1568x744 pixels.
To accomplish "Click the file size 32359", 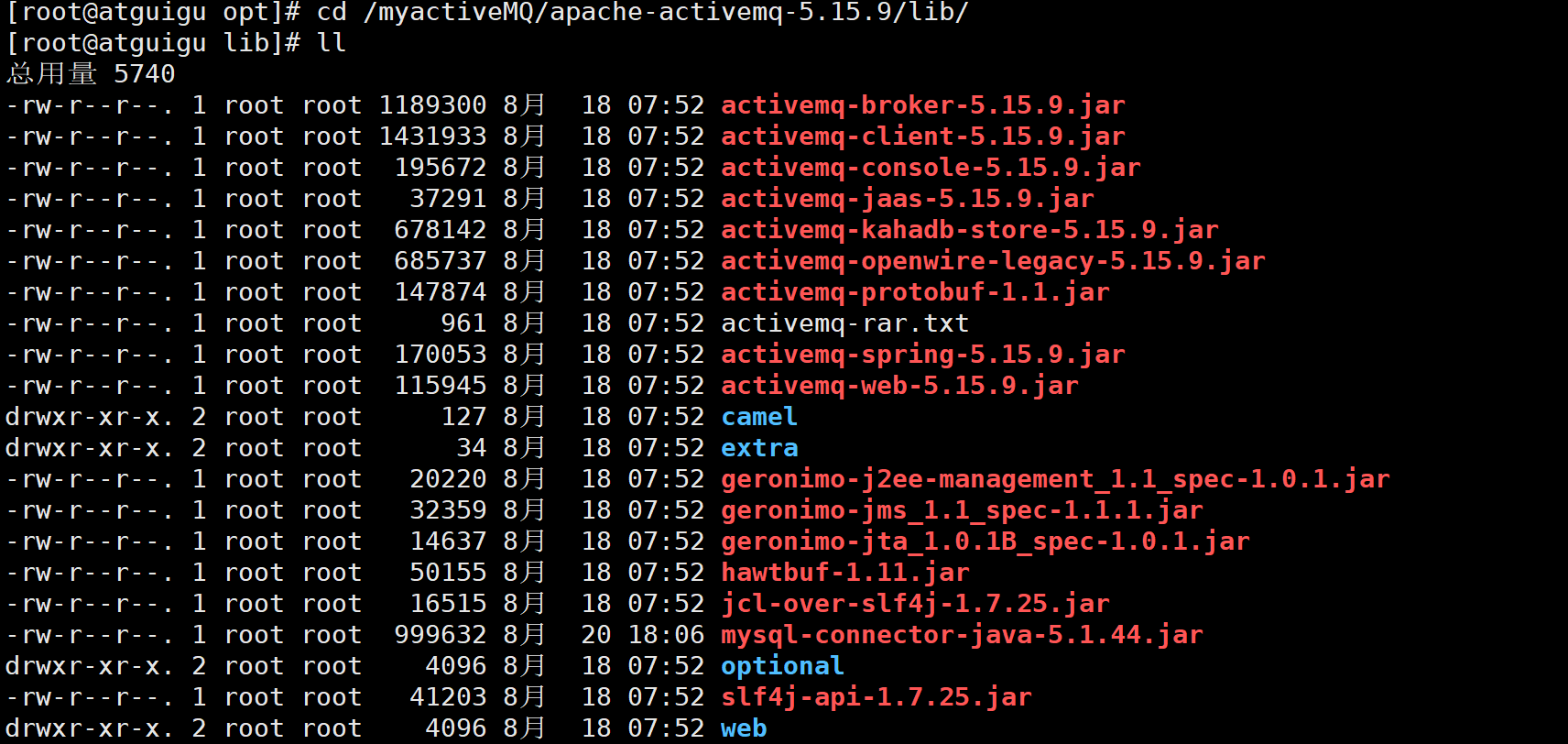I will coord(449,511).
